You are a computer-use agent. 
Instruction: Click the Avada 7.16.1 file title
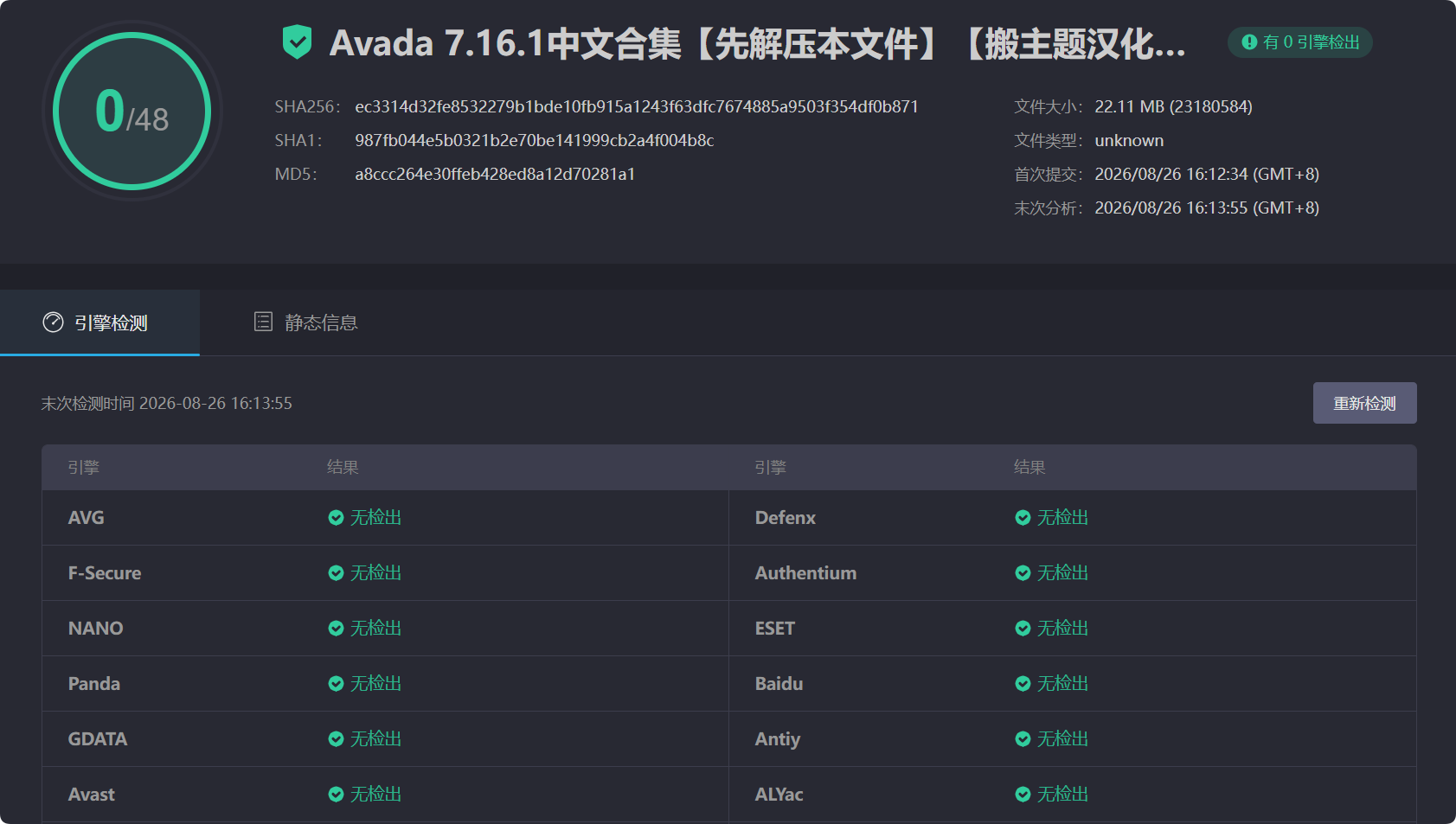tap(757, 43)
